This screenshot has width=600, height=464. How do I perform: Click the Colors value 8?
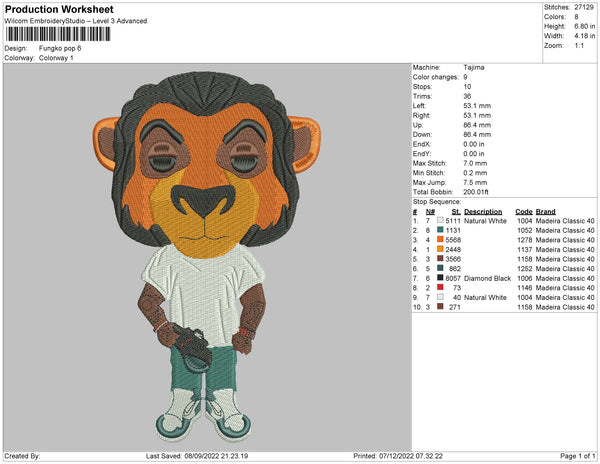(576, 17)
